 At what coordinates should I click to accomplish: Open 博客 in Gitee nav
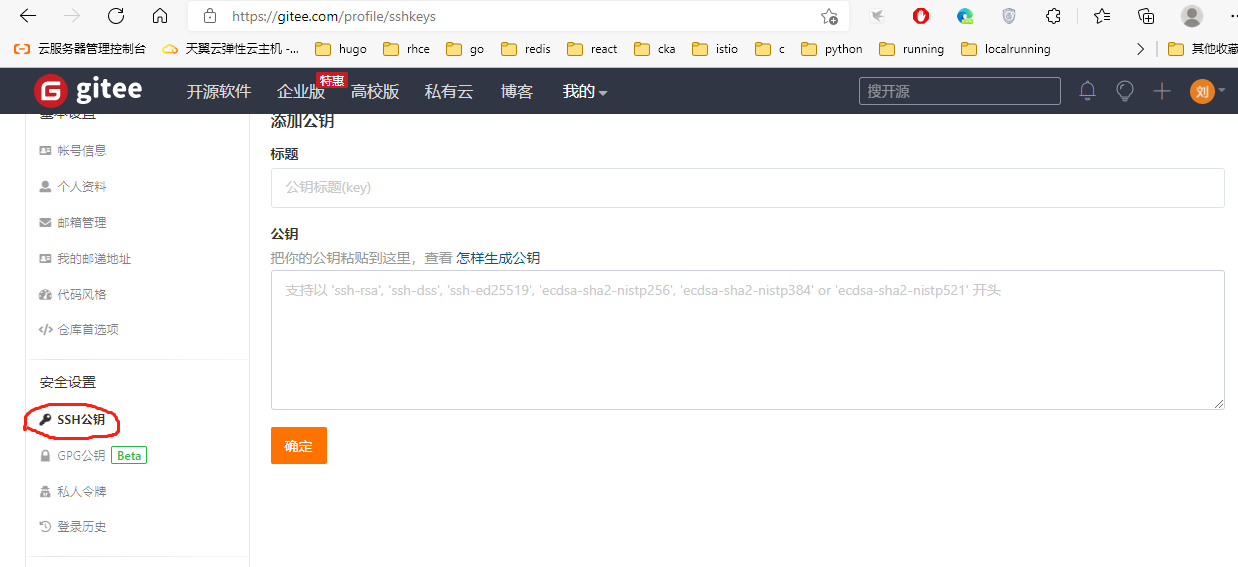click(517, 91)
